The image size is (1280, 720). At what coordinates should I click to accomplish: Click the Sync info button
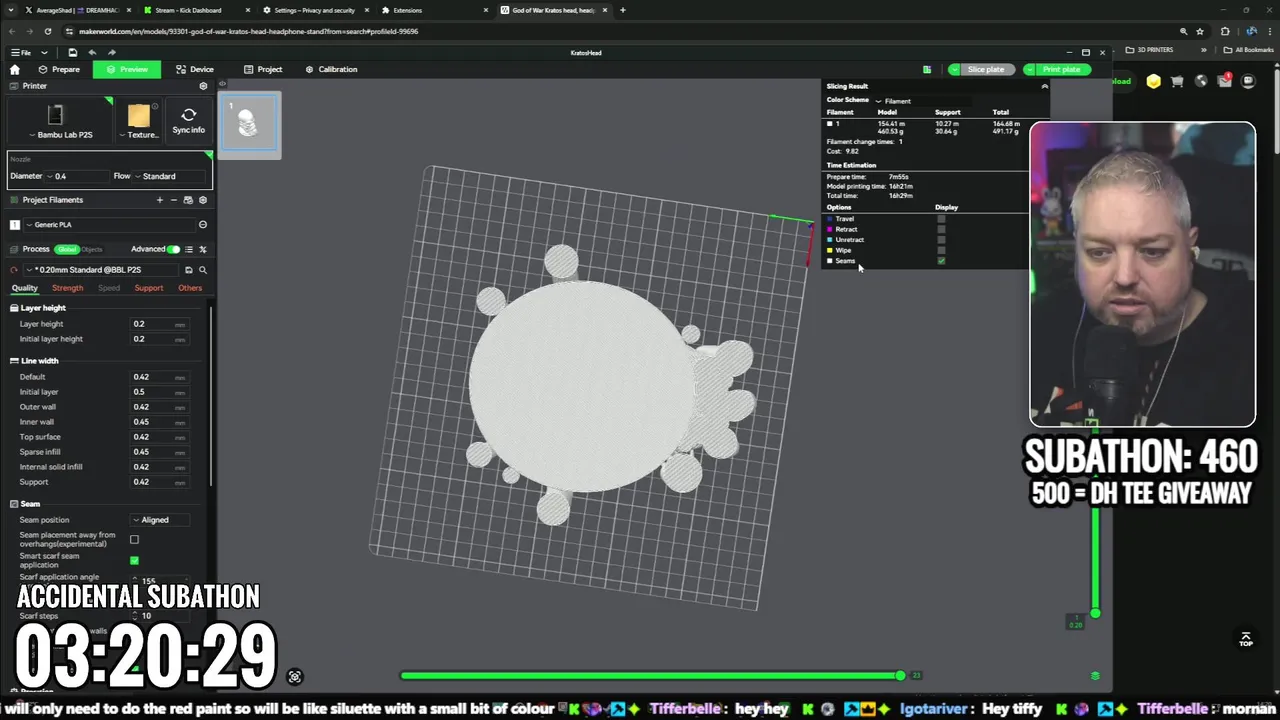pos(188,121)
